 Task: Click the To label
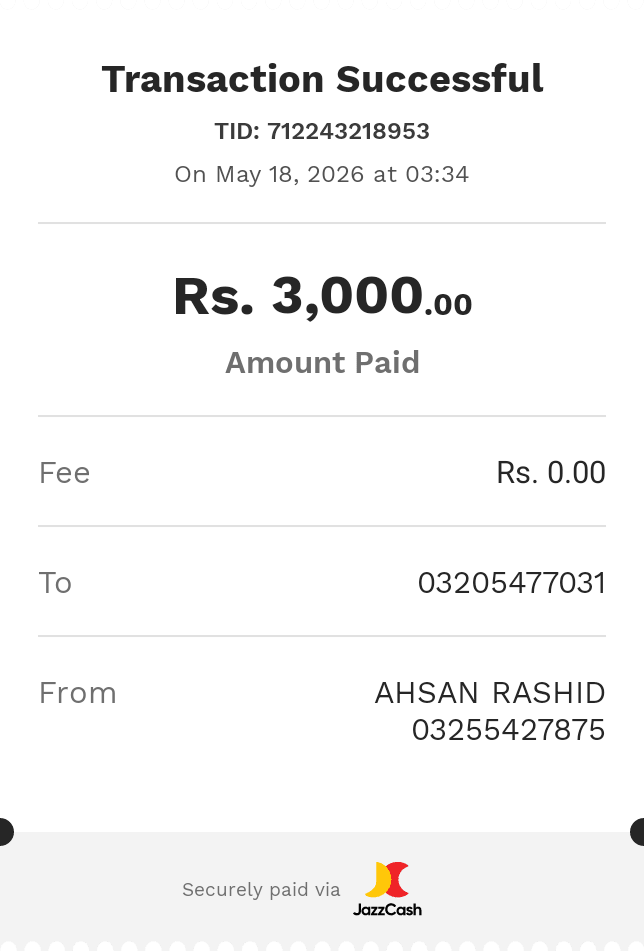[x=55, y=583]
